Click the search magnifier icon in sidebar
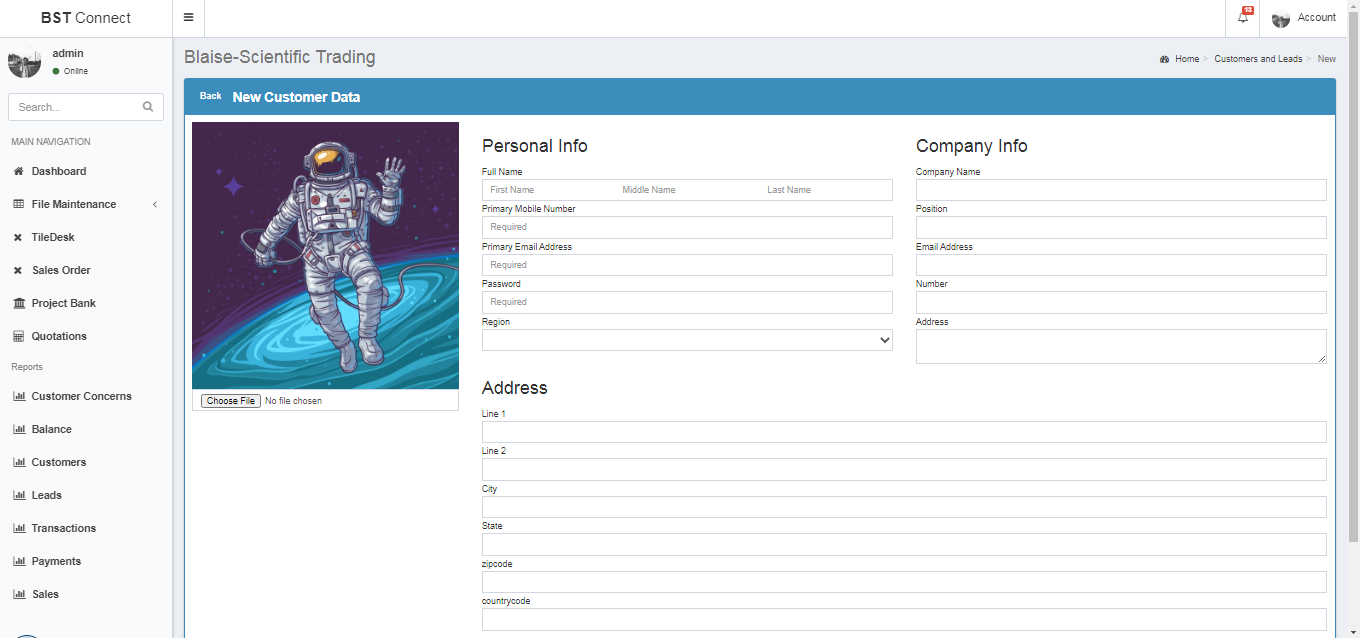 click(148, 107)
